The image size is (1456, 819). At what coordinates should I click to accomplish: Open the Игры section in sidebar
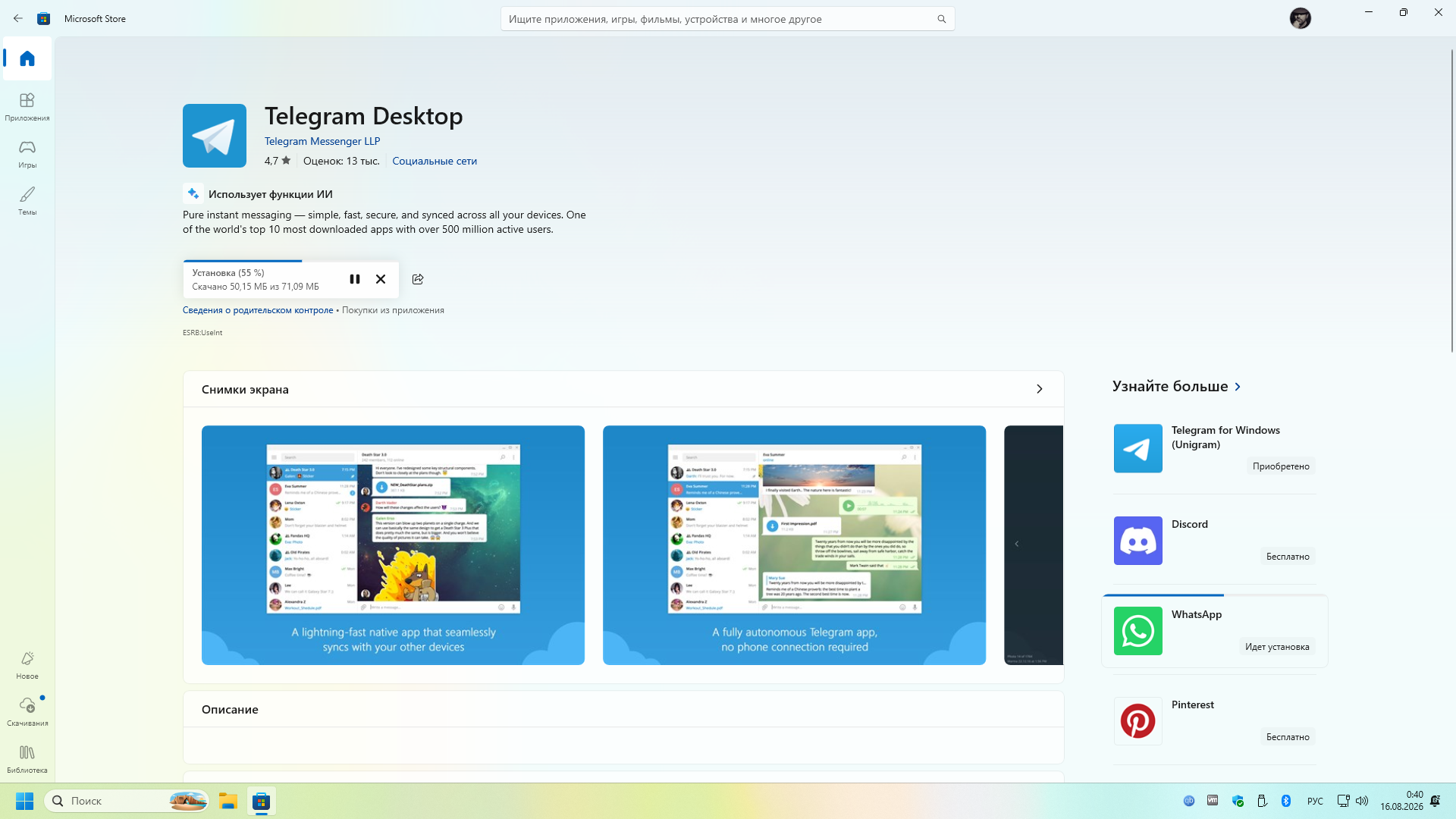[27, 154]
